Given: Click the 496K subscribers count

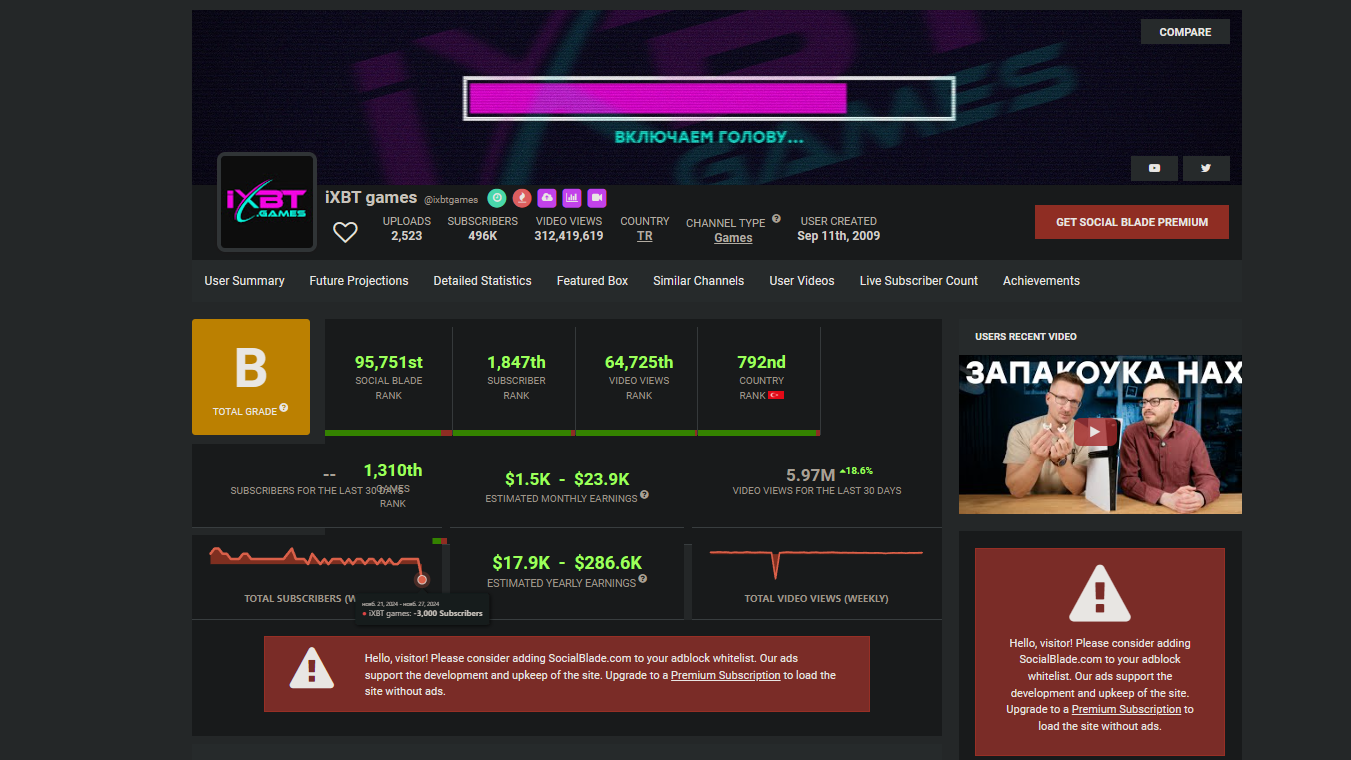Looking at the screenshot, I should tap(483, 236).
